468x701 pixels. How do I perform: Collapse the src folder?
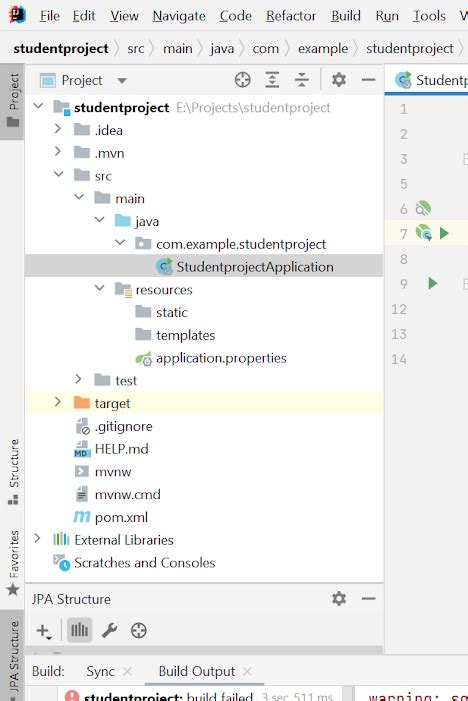pyautogui.click(x=59, y=174)
